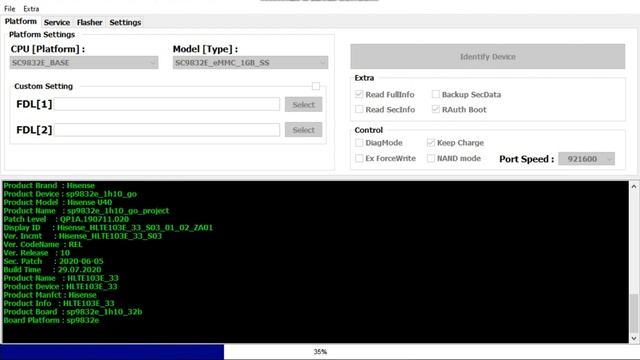
Task: Focus the FDL[1] path field
Action: [x=167, y=104]
